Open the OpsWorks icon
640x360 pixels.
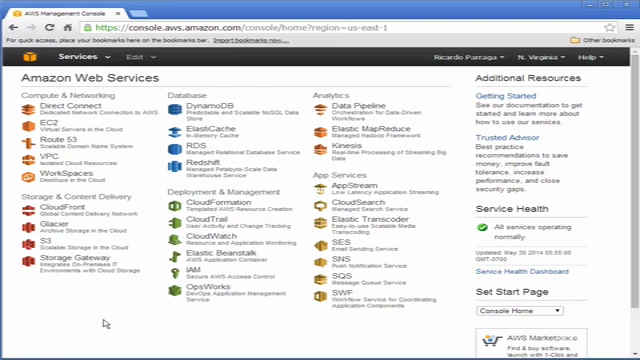(x=175, y=290)
